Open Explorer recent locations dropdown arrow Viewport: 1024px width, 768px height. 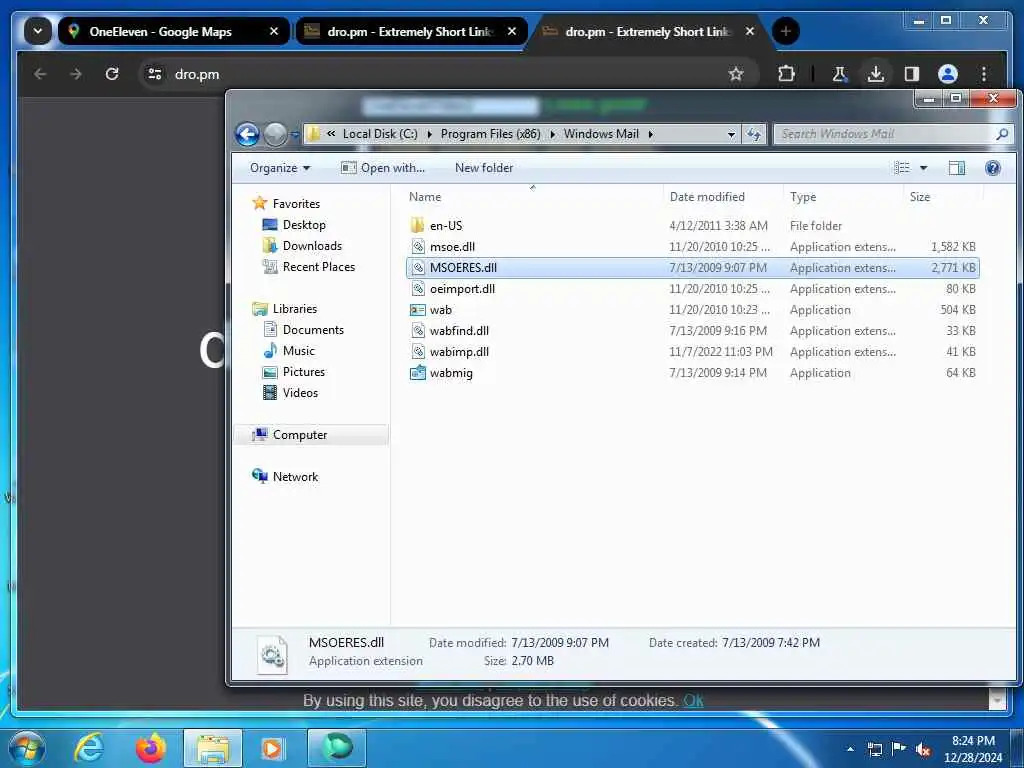[295, 135]
